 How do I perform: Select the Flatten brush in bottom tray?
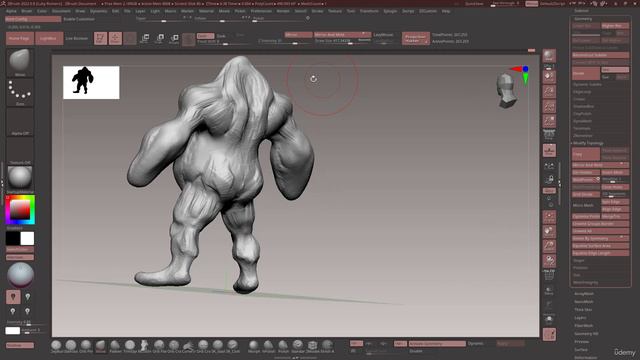tap(115, 346)
